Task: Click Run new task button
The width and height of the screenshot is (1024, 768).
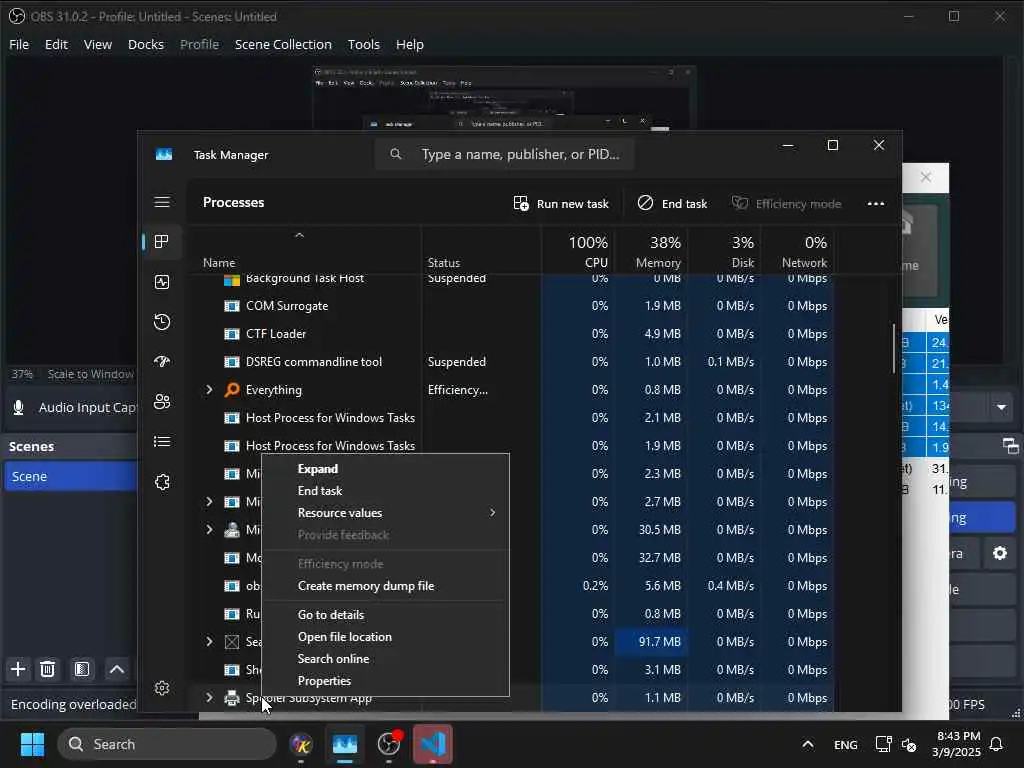Action: pos(561,204)
